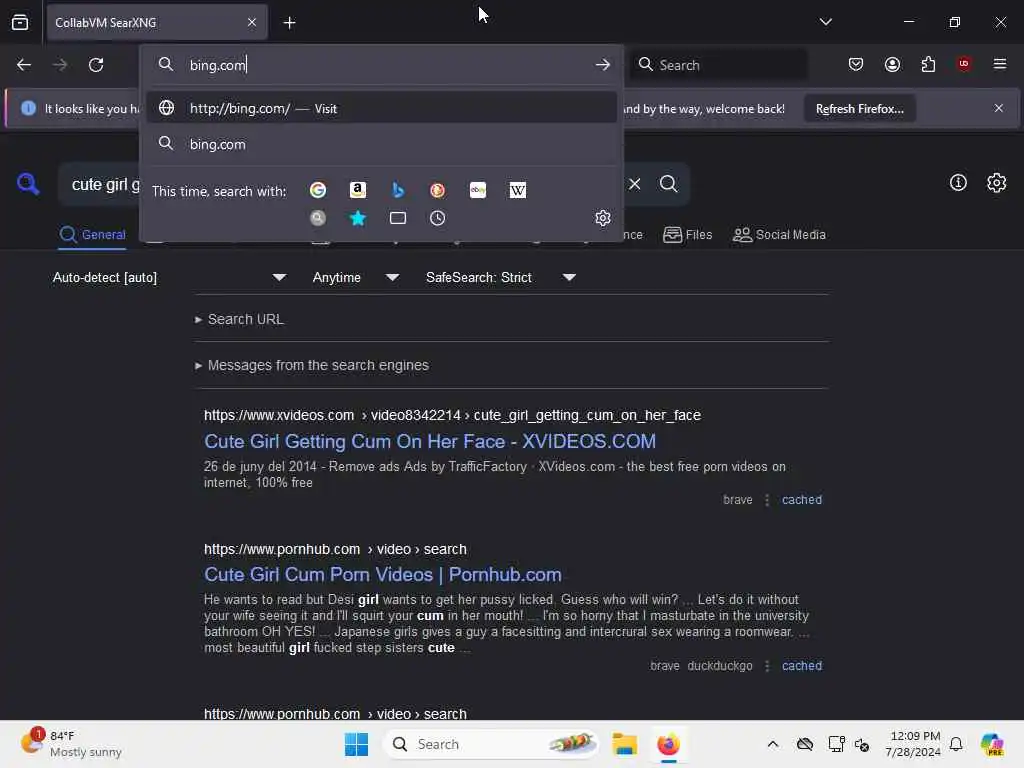The height and width of the screenshot is (768, 1024).
Task: Open SearXNG about info icon
Action: pos(958,183)
